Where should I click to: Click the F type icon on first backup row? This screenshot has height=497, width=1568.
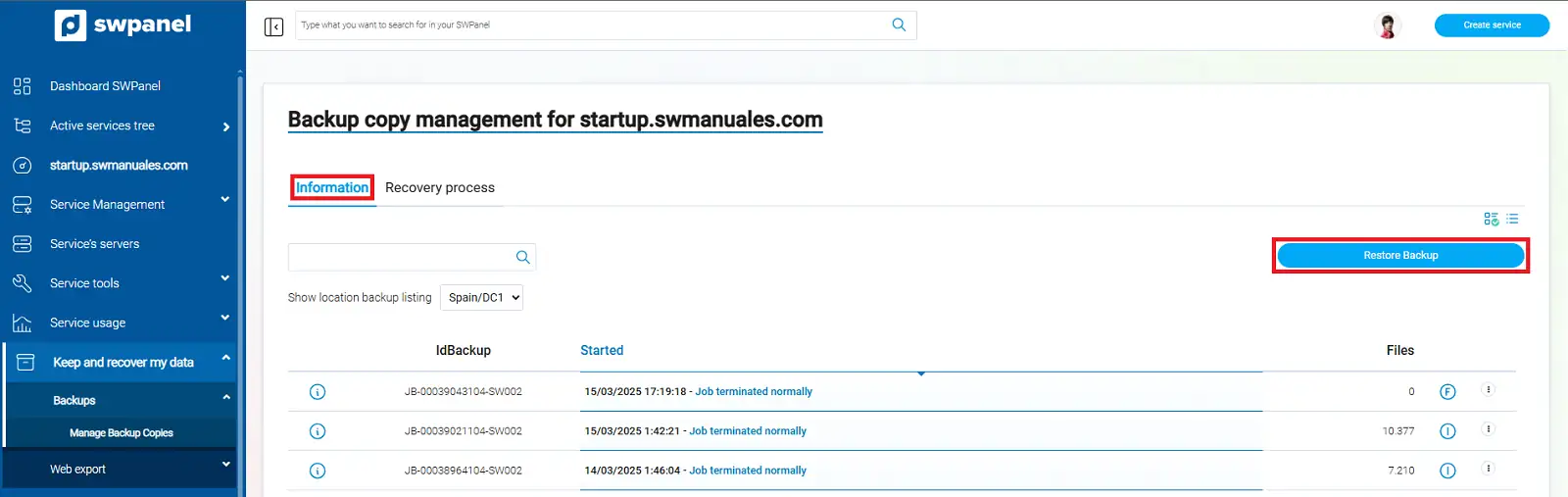click(x=1447, y=392)
